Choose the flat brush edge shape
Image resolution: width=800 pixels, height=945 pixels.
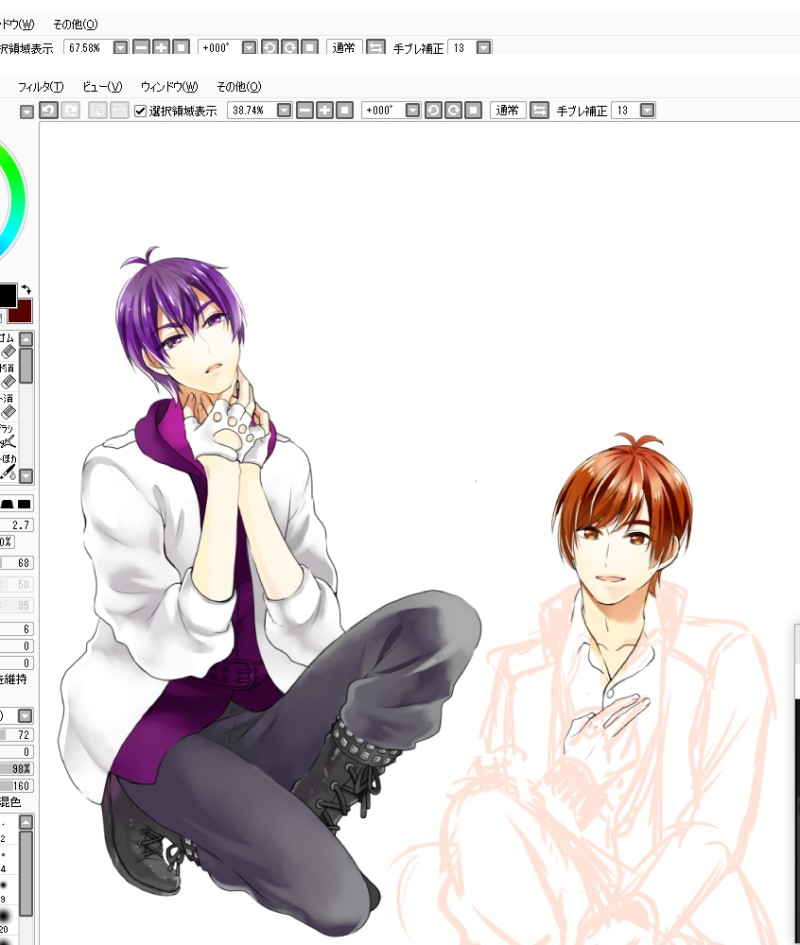click(24, 503)
